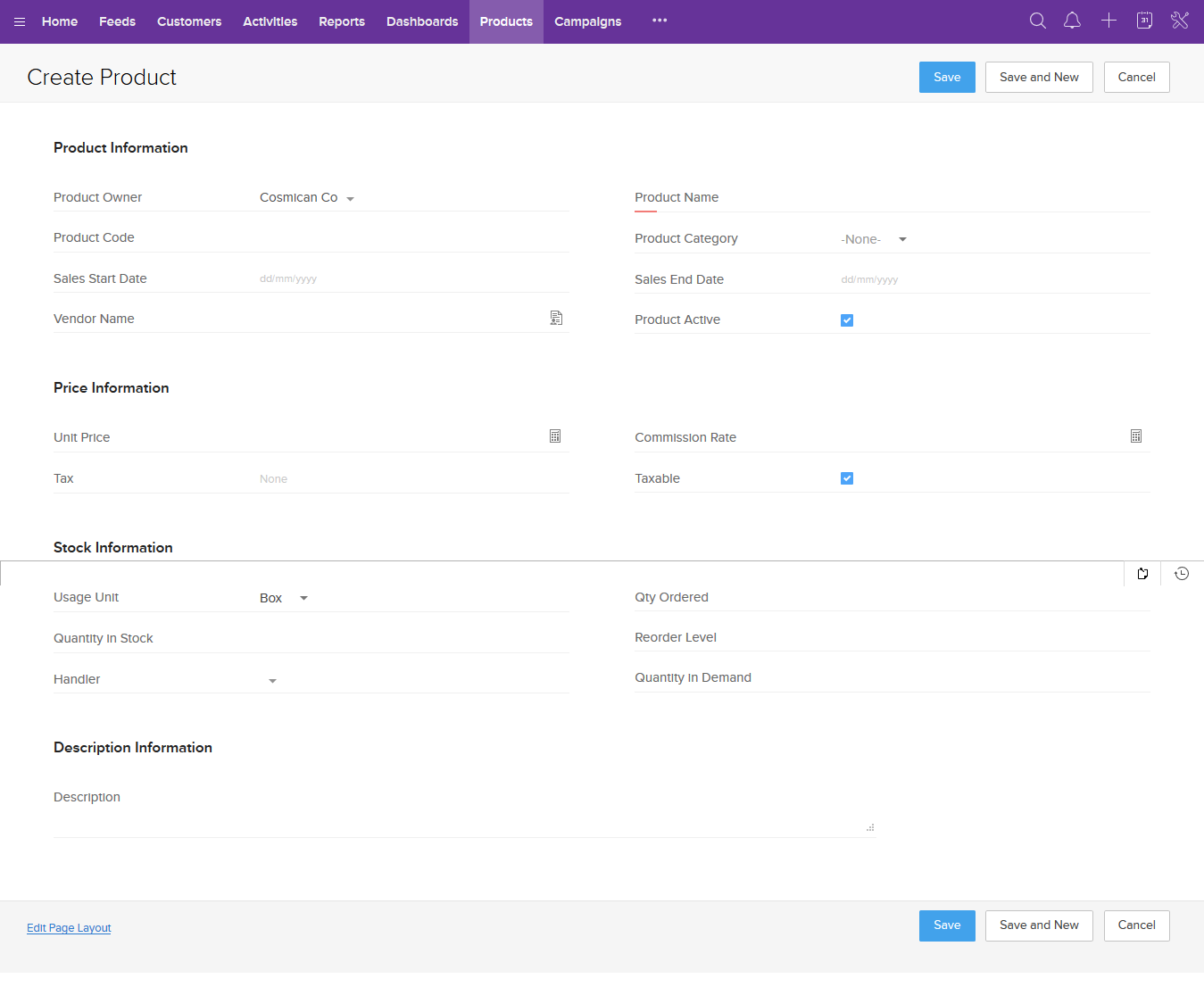Focus the Quantity in Stock field
The height and width of the screenshot is (1004, 1204).
coord(413,639)
